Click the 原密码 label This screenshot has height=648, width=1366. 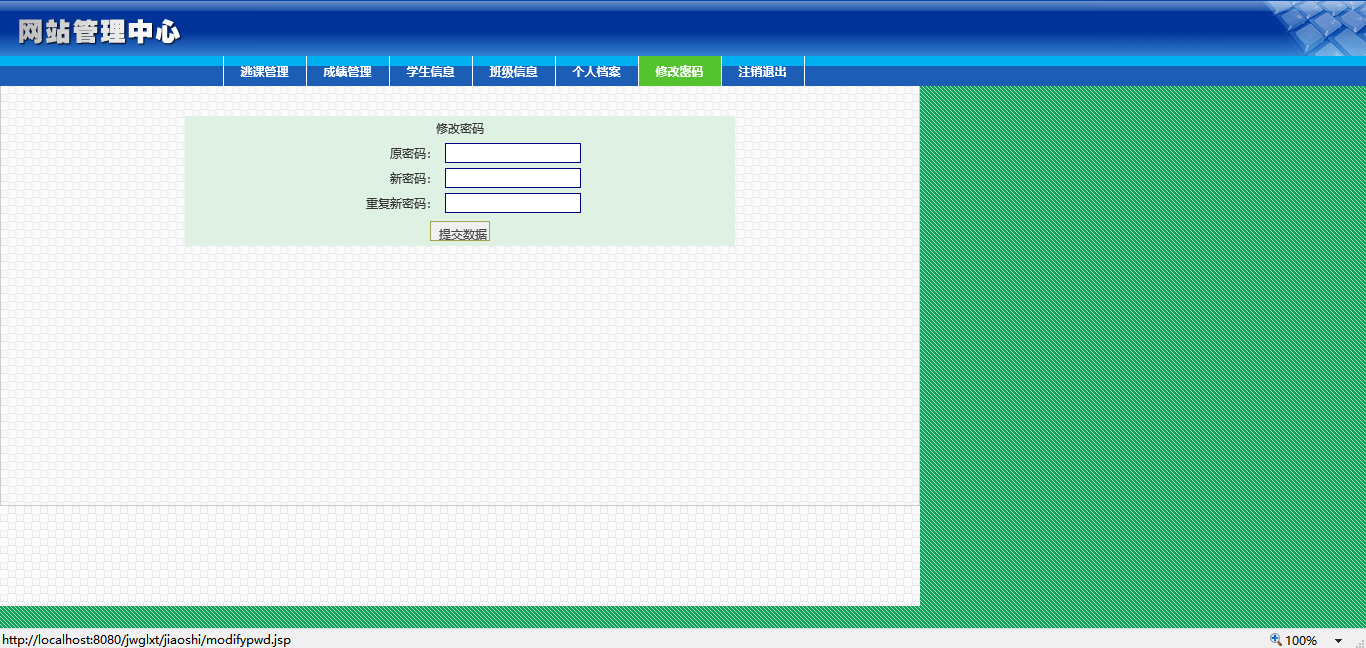tap(410, 153)
